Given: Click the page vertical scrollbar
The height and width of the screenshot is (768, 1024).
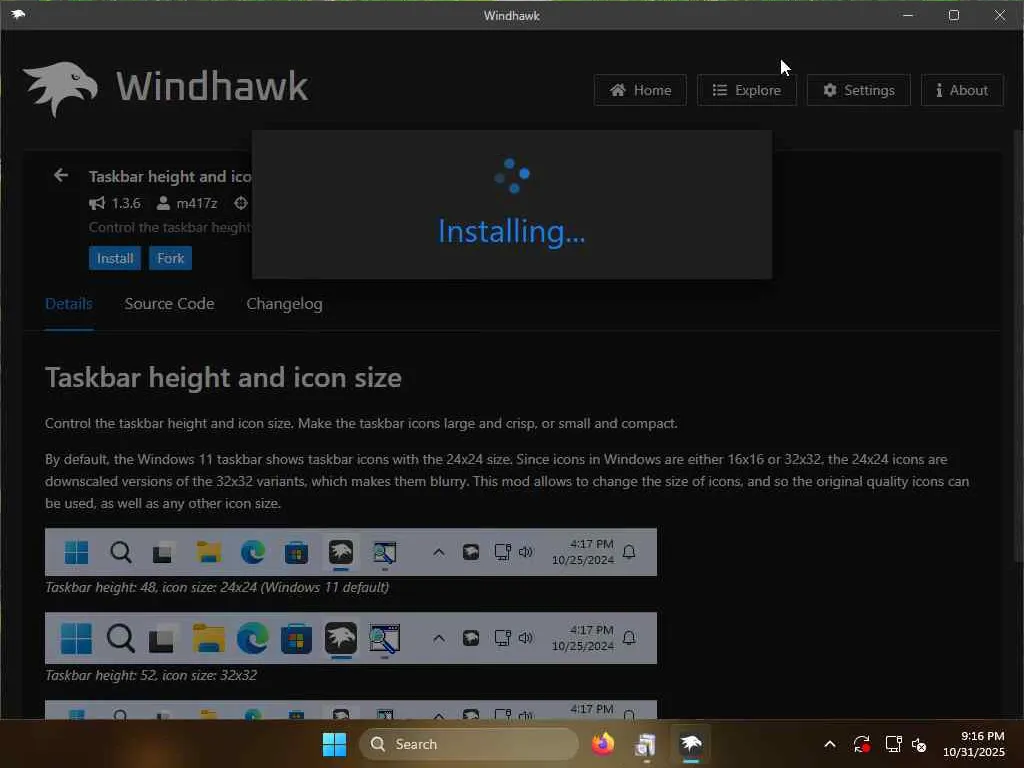Looking at the screenshot, I should click(x=1018, y=346).
